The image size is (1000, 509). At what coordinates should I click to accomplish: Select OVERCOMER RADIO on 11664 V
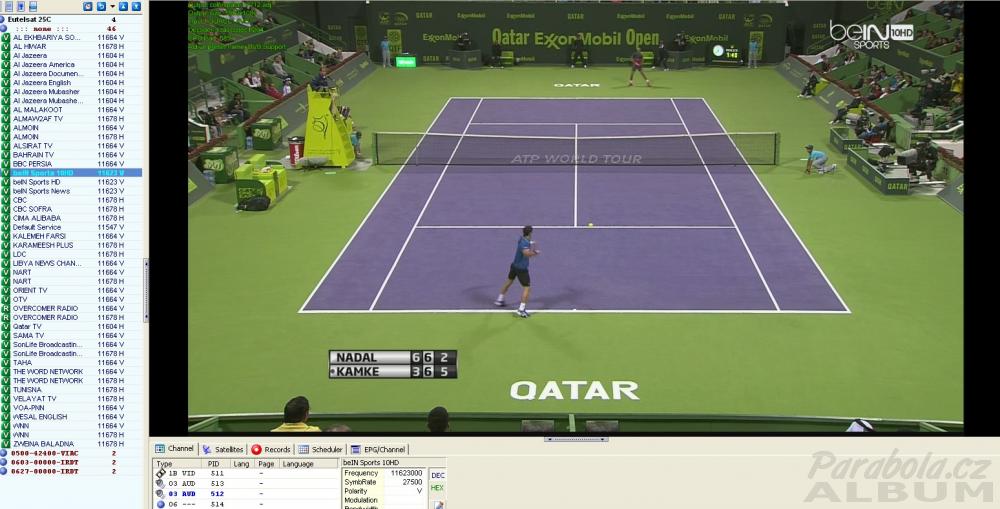(x=71, y=308)
